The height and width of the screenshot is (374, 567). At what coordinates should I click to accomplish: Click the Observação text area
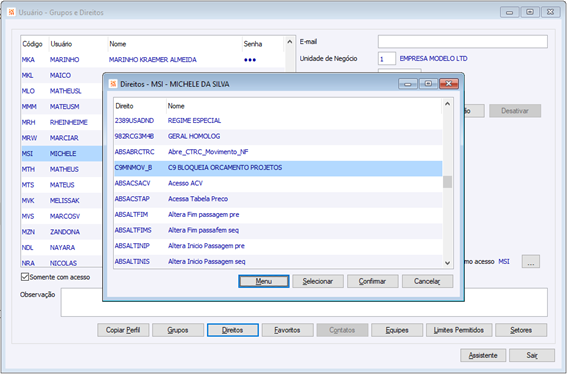point(304,302)
